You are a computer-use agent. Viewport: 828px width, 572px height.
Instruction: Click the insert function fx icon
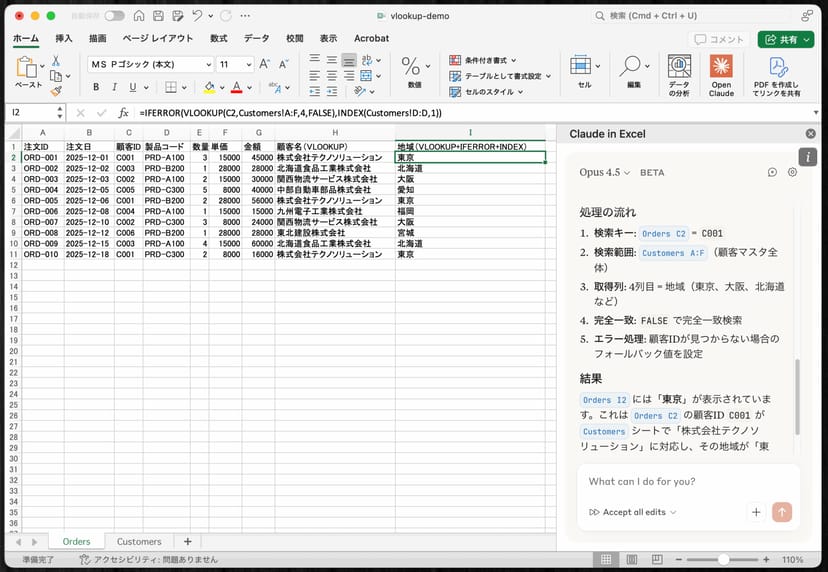tap(124, 113)
